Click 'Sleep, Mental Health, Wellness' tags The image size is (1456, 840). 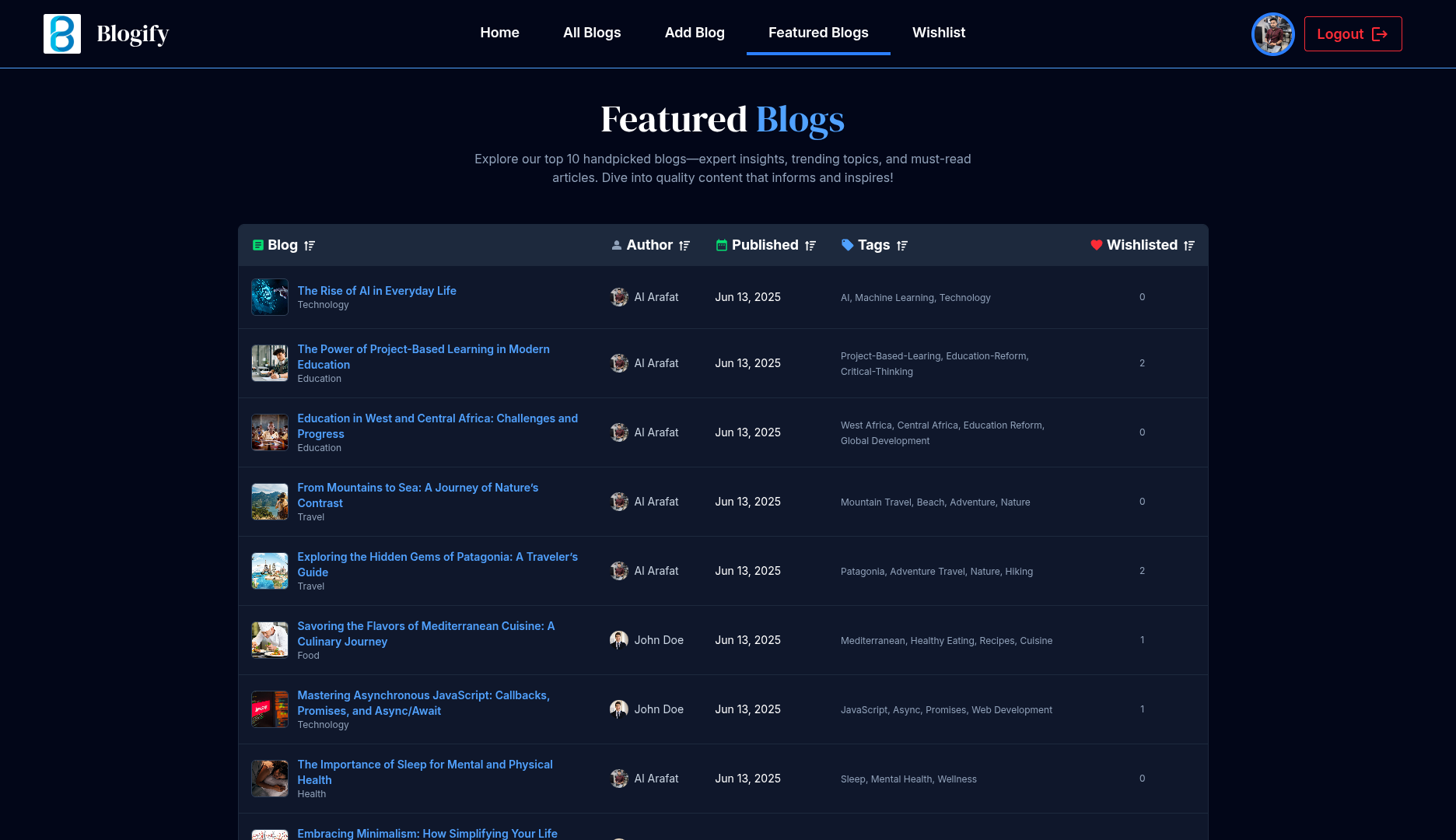click(908, 779)
